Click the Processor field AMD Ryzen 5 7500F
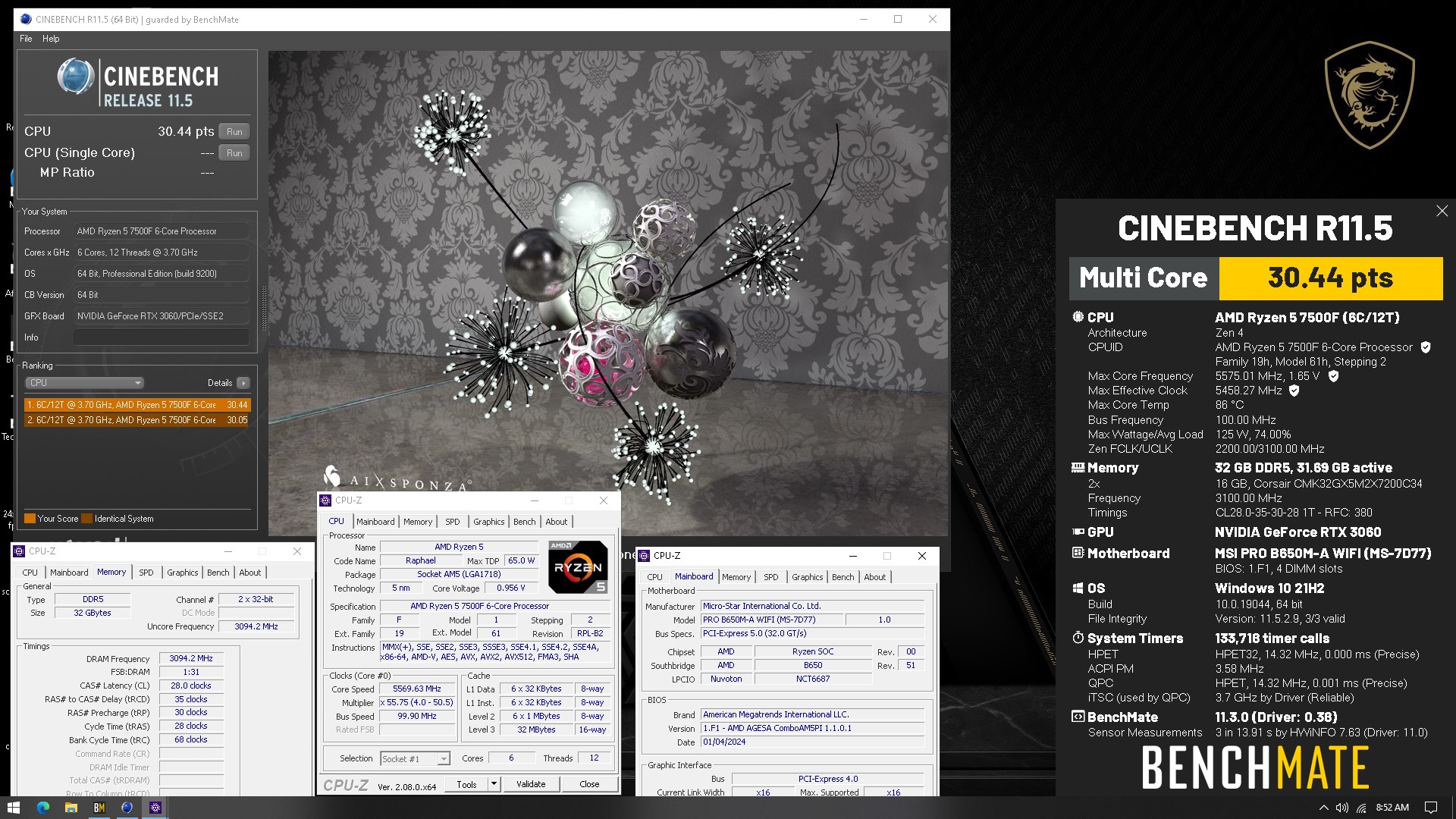Viewport: 1456px width, 819px height. pos(162,231)
